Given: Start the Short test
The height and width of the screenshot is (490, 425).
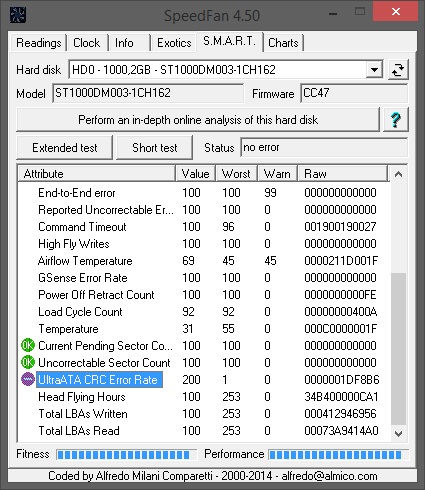Looking at the screenshot, I should pyautogui.click(x=155, y=148).
